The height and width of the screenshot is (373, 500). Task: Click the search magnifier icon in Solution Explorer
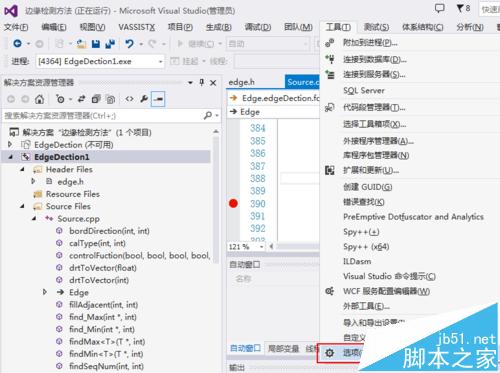coord(208,115)
